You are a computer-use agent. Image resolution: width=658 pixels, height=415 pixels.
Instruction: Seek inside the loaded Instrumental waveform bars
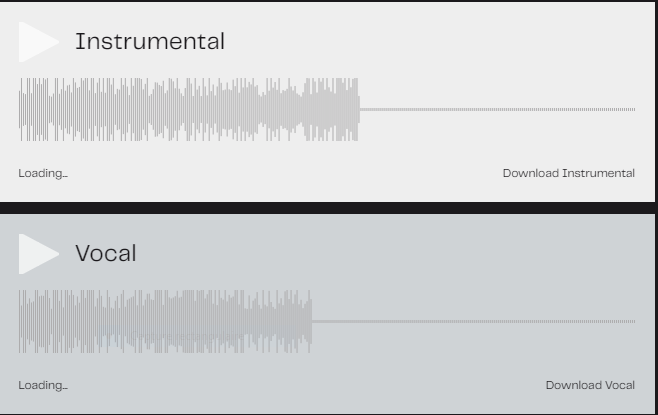pos(189,109)
